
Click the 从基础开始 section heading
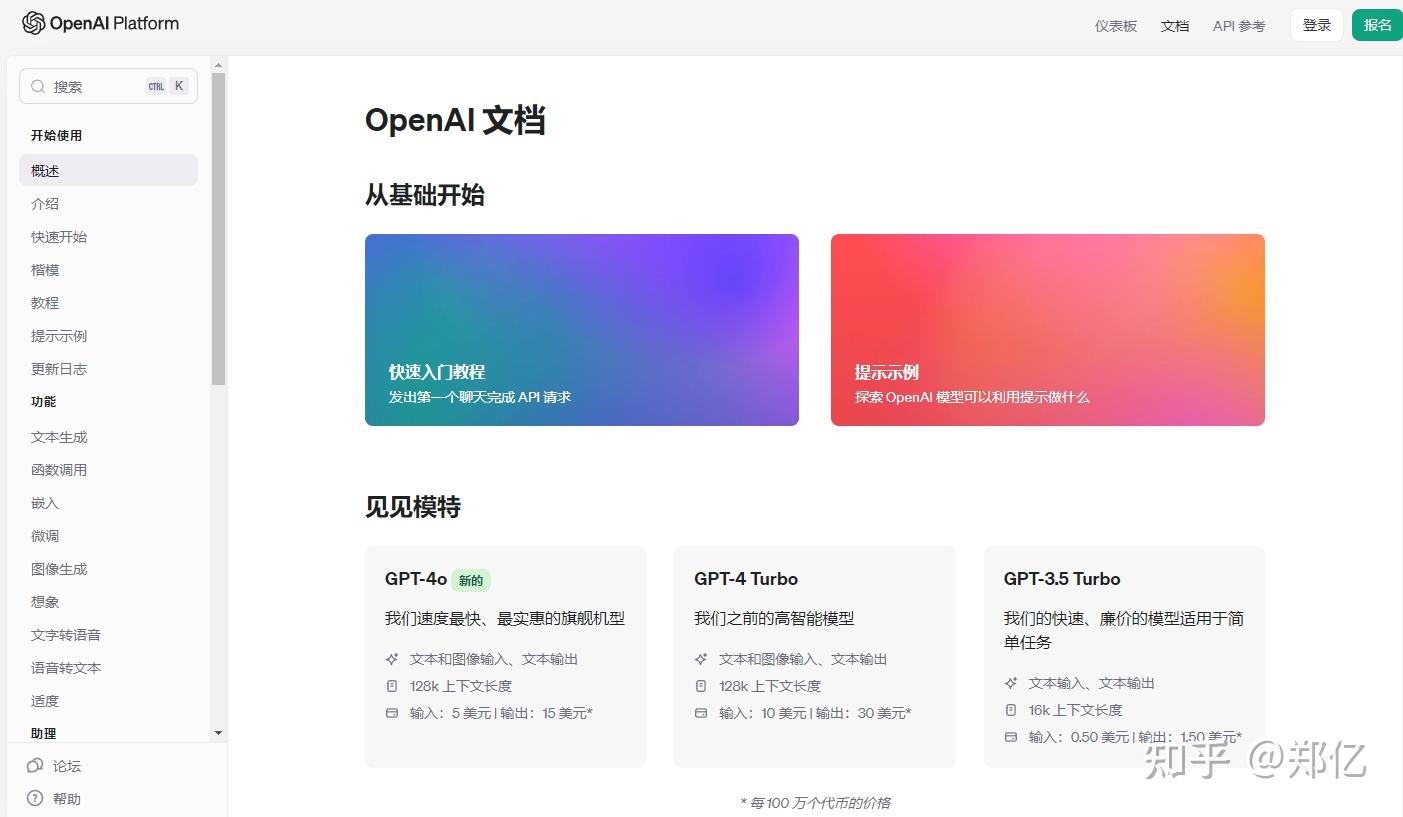point(425,195)
